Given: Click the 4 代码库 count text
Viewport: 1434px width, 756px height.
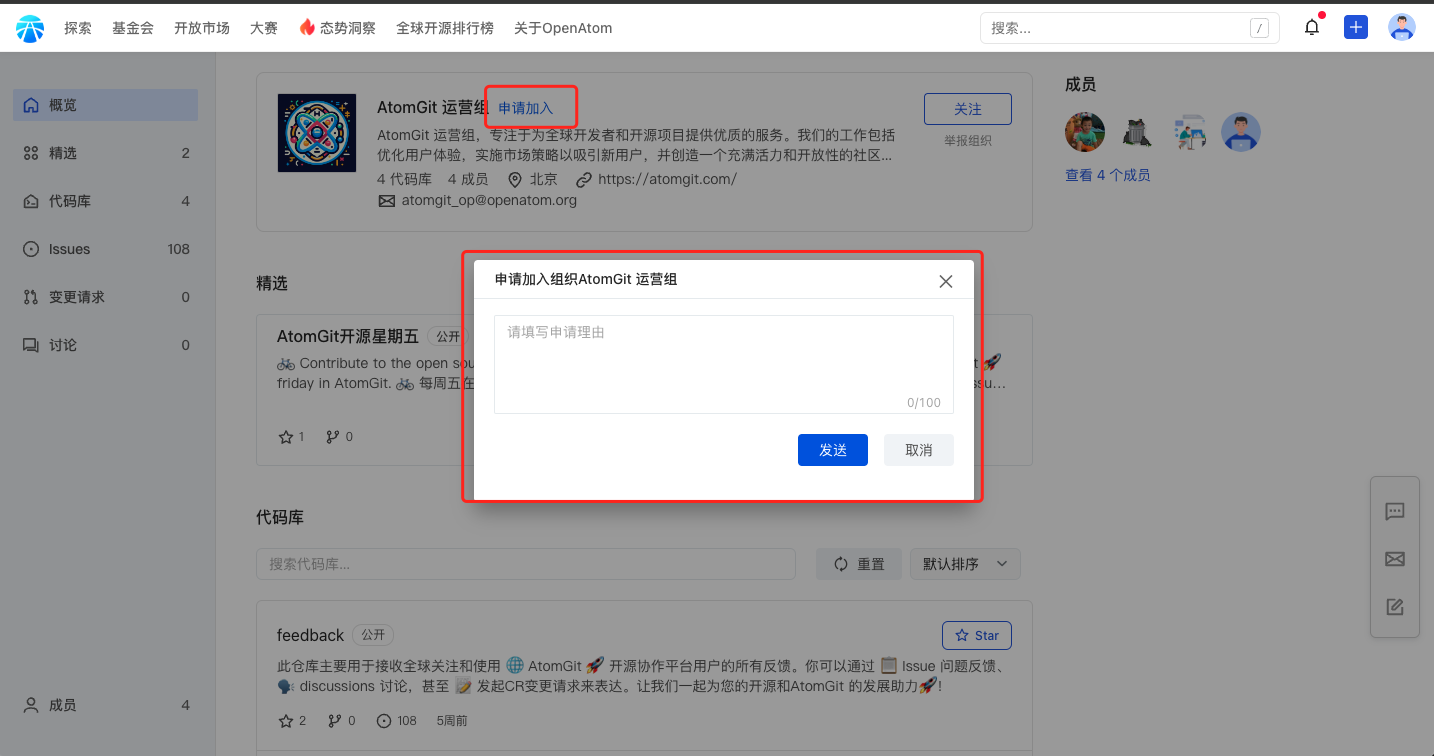Looking at the screenshot, I should tap(404, 180).
